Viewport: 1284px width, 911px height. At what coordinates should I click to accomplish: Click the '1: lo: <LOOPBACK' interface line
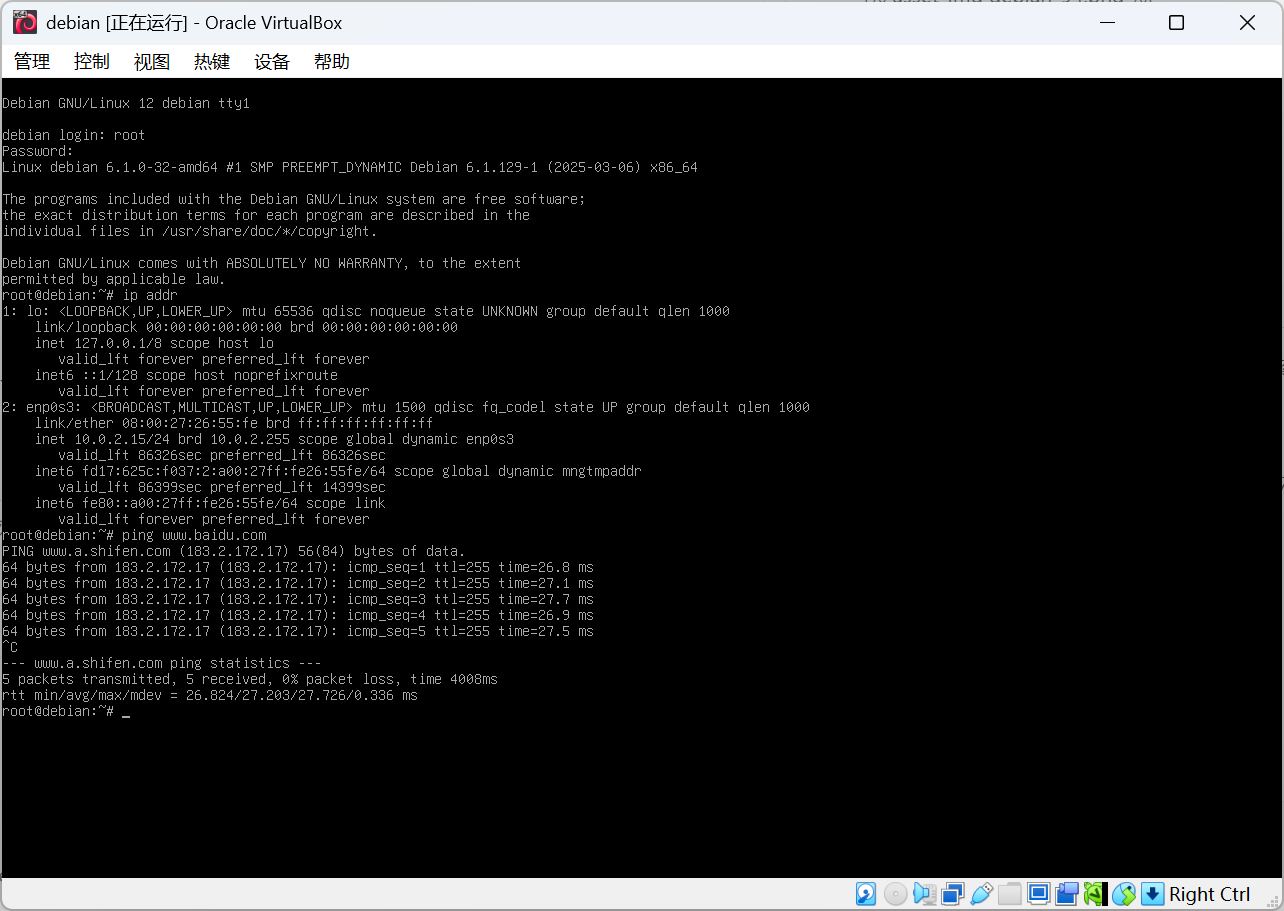(x=366, y=311)
